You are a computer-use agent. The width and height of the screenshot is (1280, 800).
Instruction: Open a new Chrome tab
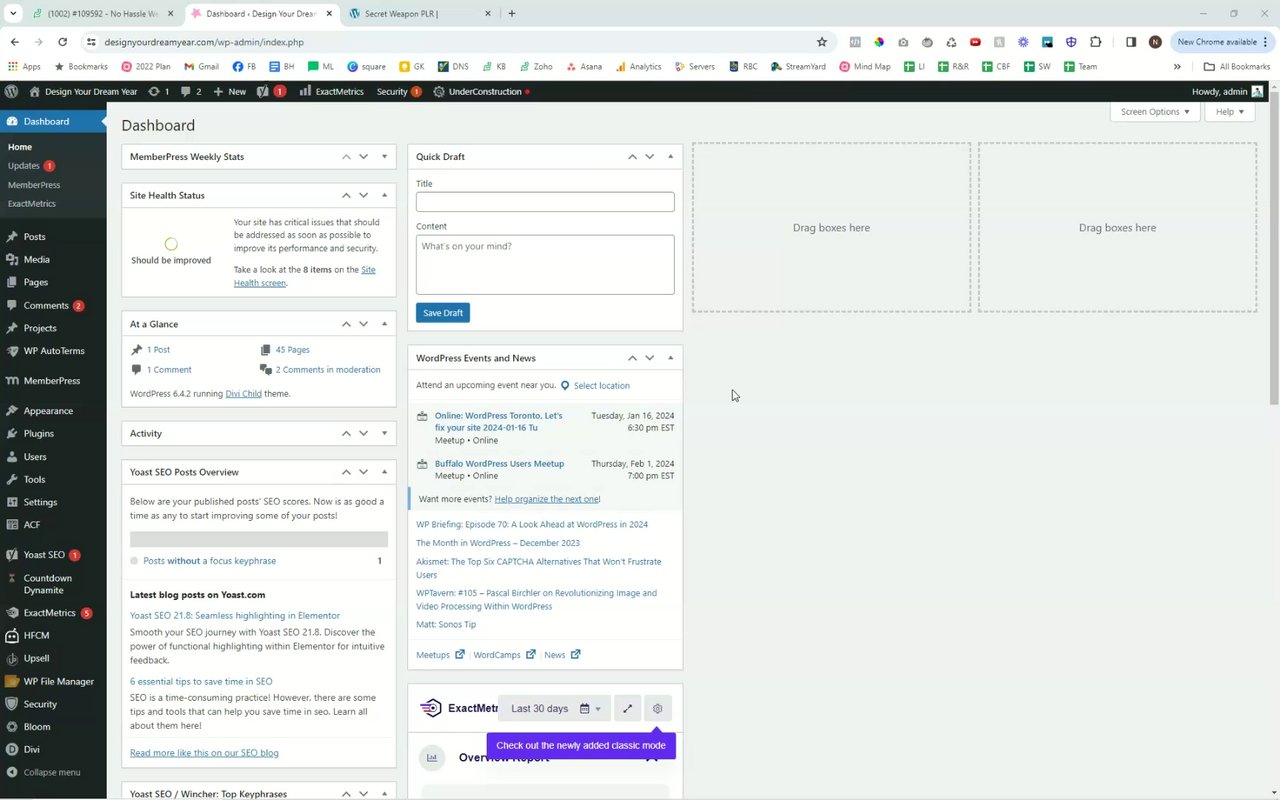[x=512, y=14]
